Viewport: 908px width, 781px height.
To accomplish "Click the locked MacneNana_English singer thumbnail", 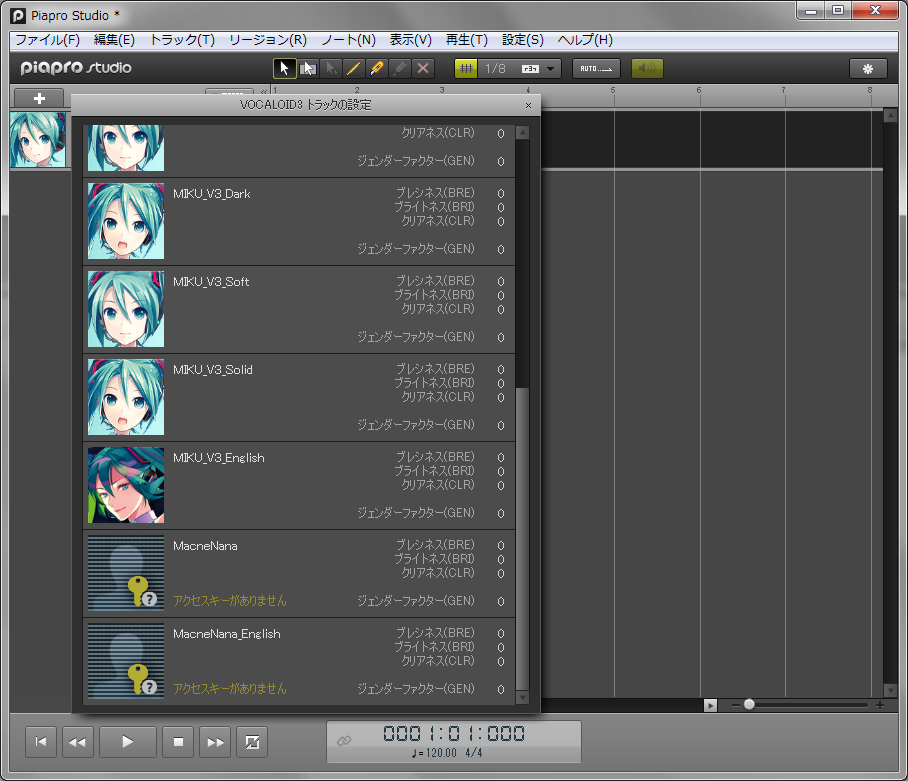I will [126, 661].
